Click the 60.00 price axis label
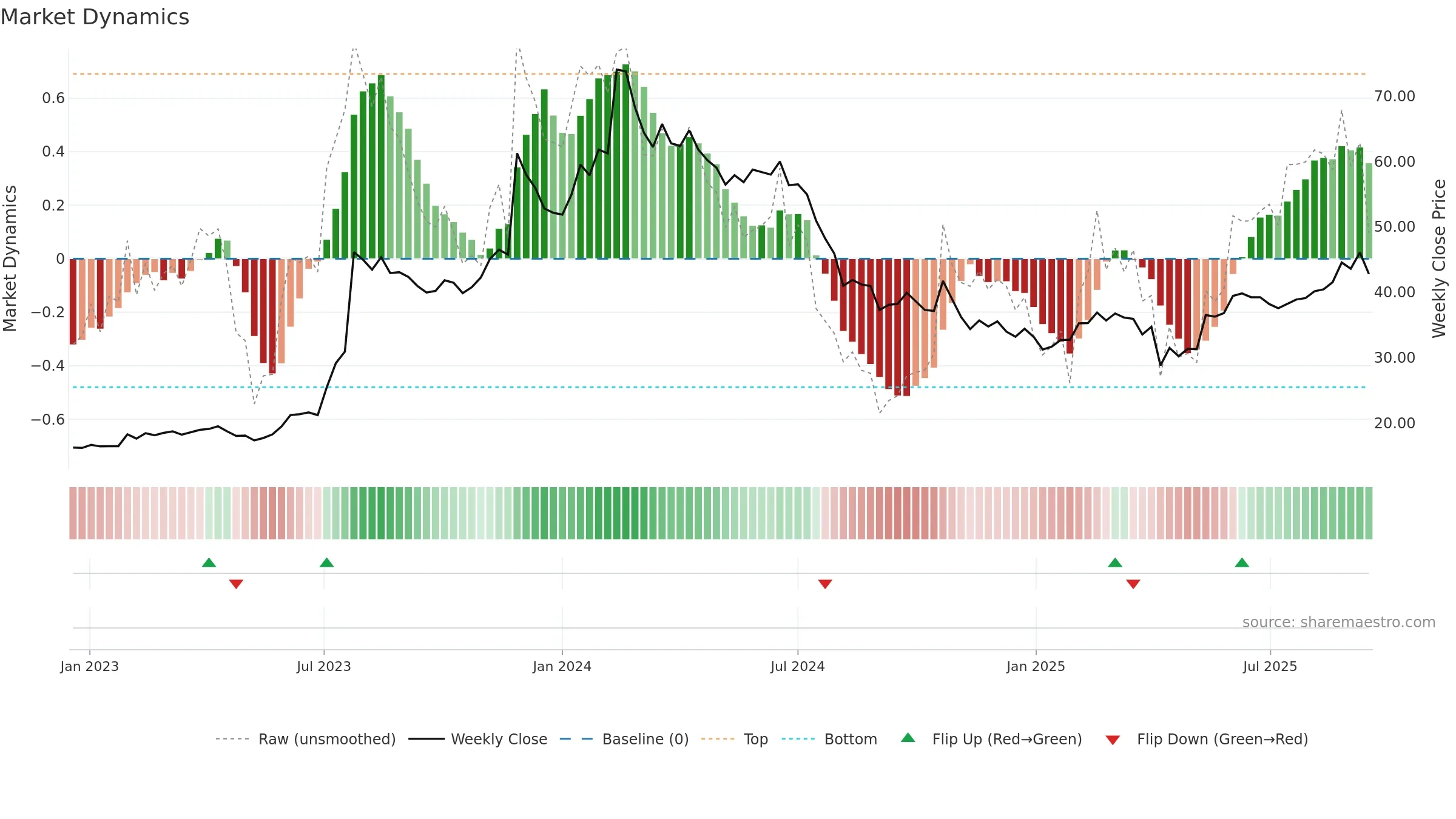The height and width of the screenshot is (819, 1456). [x=1395, y=161]
